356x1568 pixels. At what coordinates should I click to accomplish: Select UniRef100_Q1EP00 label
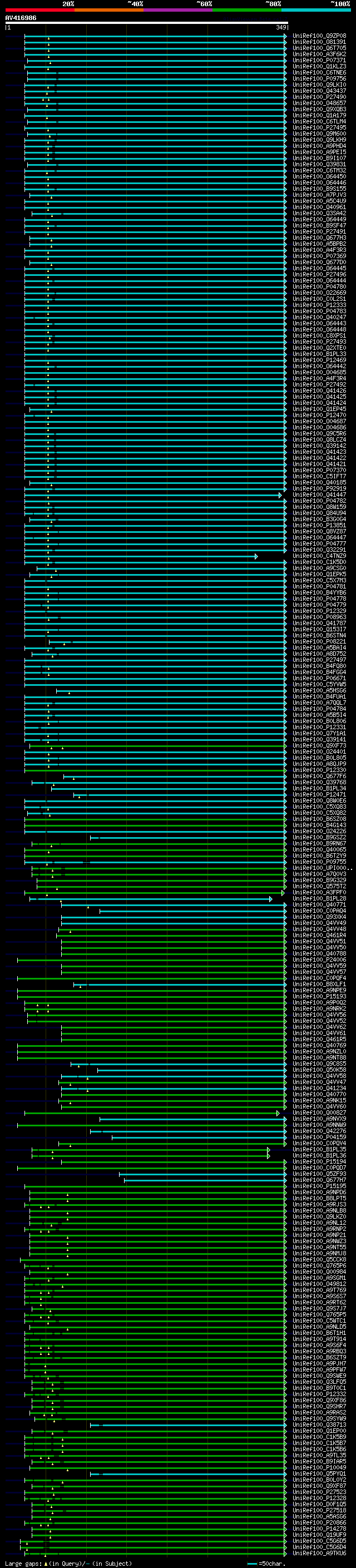(x=319, y=1431)
